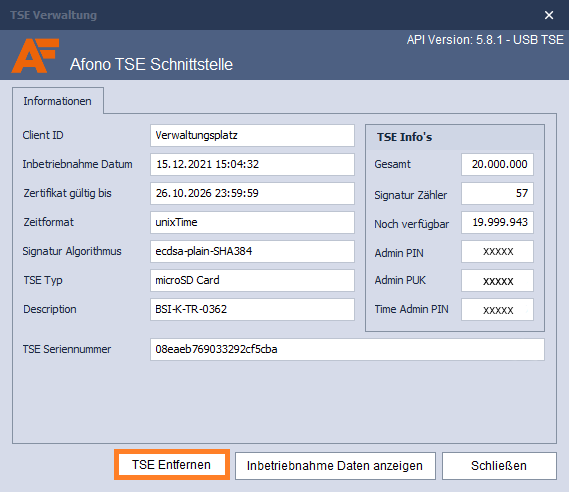Select the Inbetriebnahme Datum field
Image resolution: width=569 pixels, height=492 pixels.
252,164
